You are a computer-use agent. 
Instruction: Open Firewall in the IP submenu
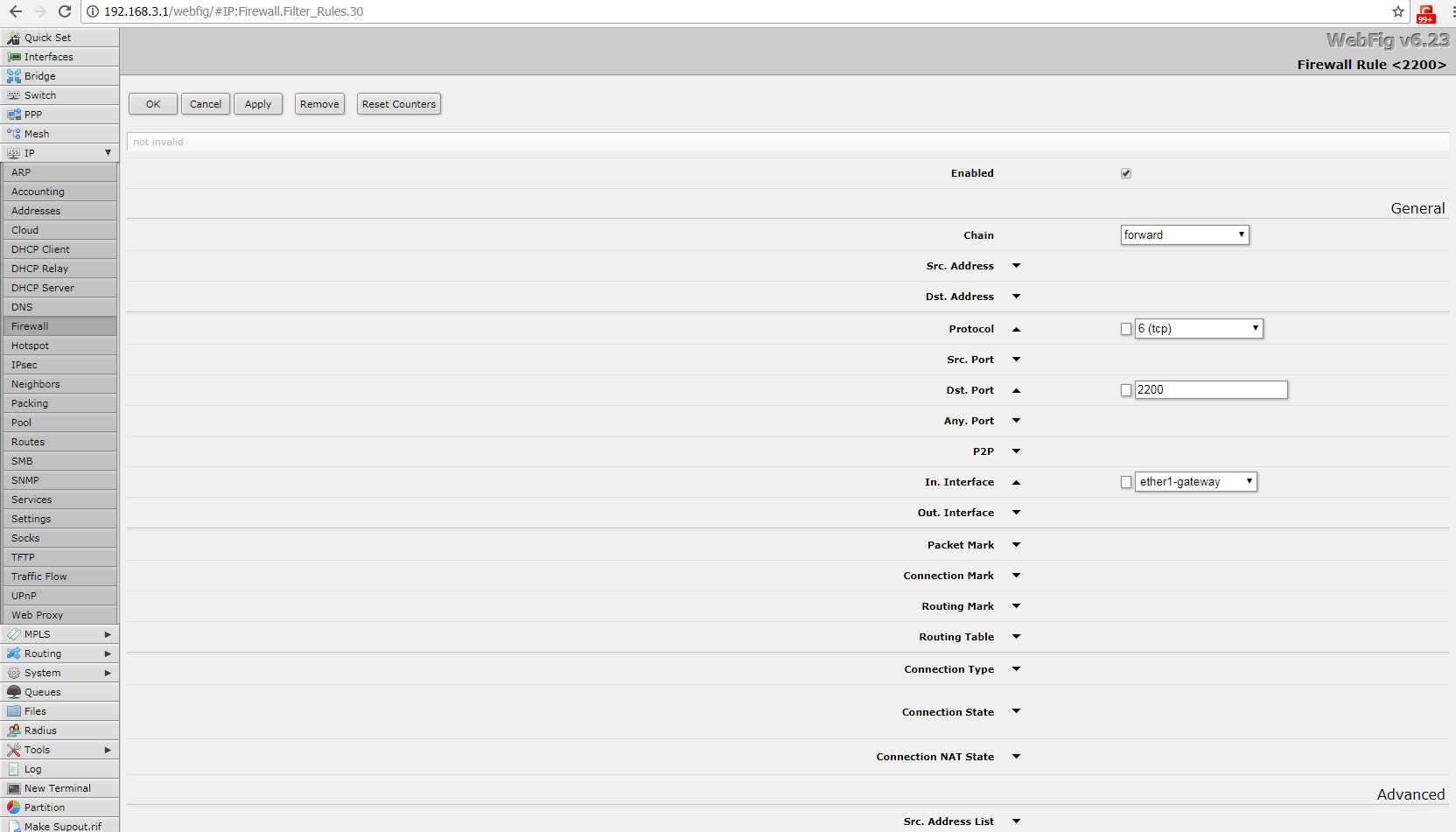[59, 326]
